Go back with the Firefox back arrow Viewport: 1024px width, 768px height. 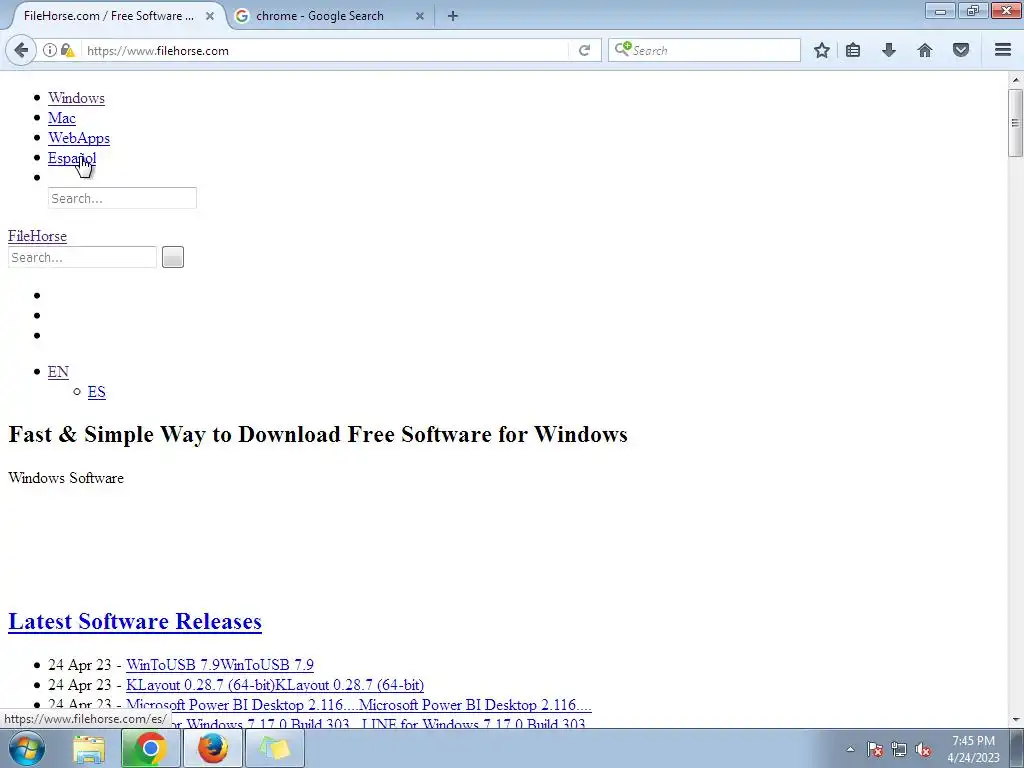[21, 50]
